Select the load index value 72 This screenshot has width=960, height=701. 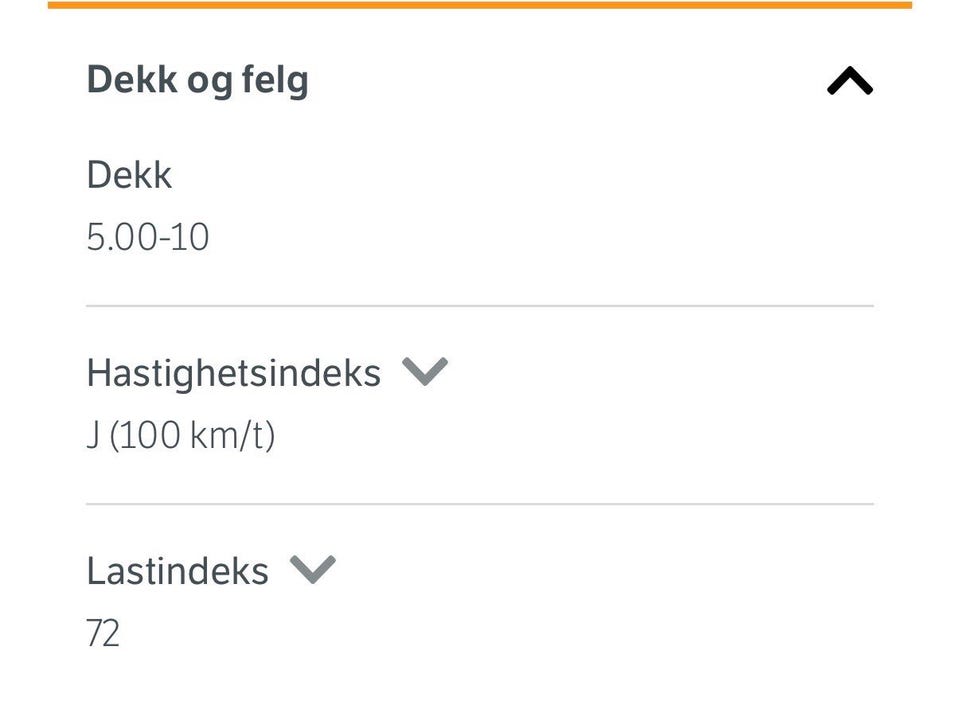[x=103, y=634]
